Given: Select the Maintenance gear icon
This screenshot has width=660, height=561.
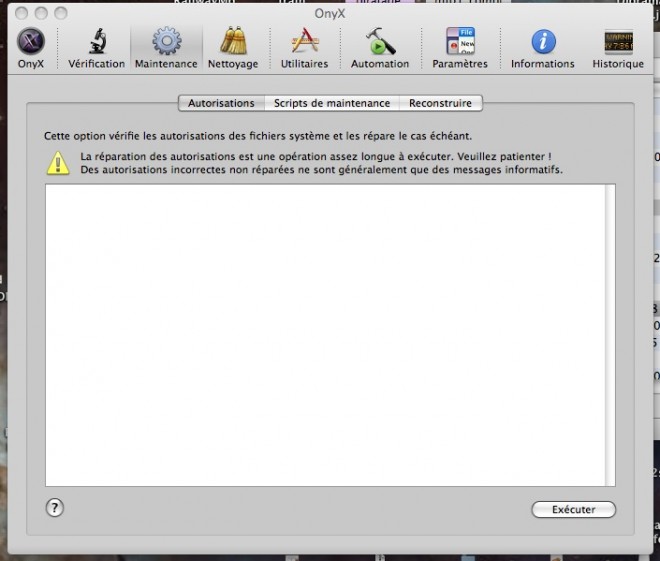Looking at the screenshot, I should tap(167, 41).
